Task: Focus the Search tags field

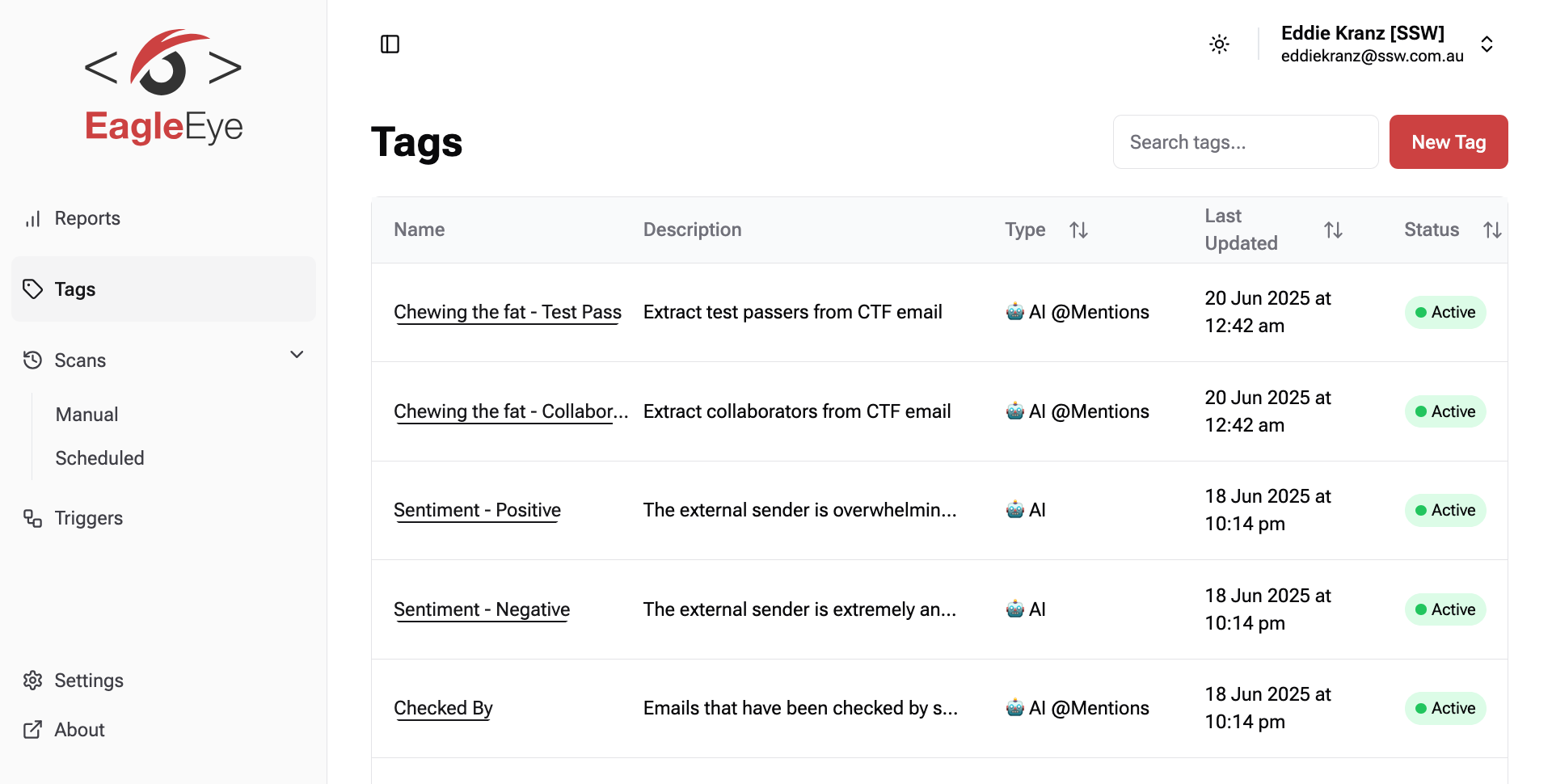Action: click(1245, 142)
